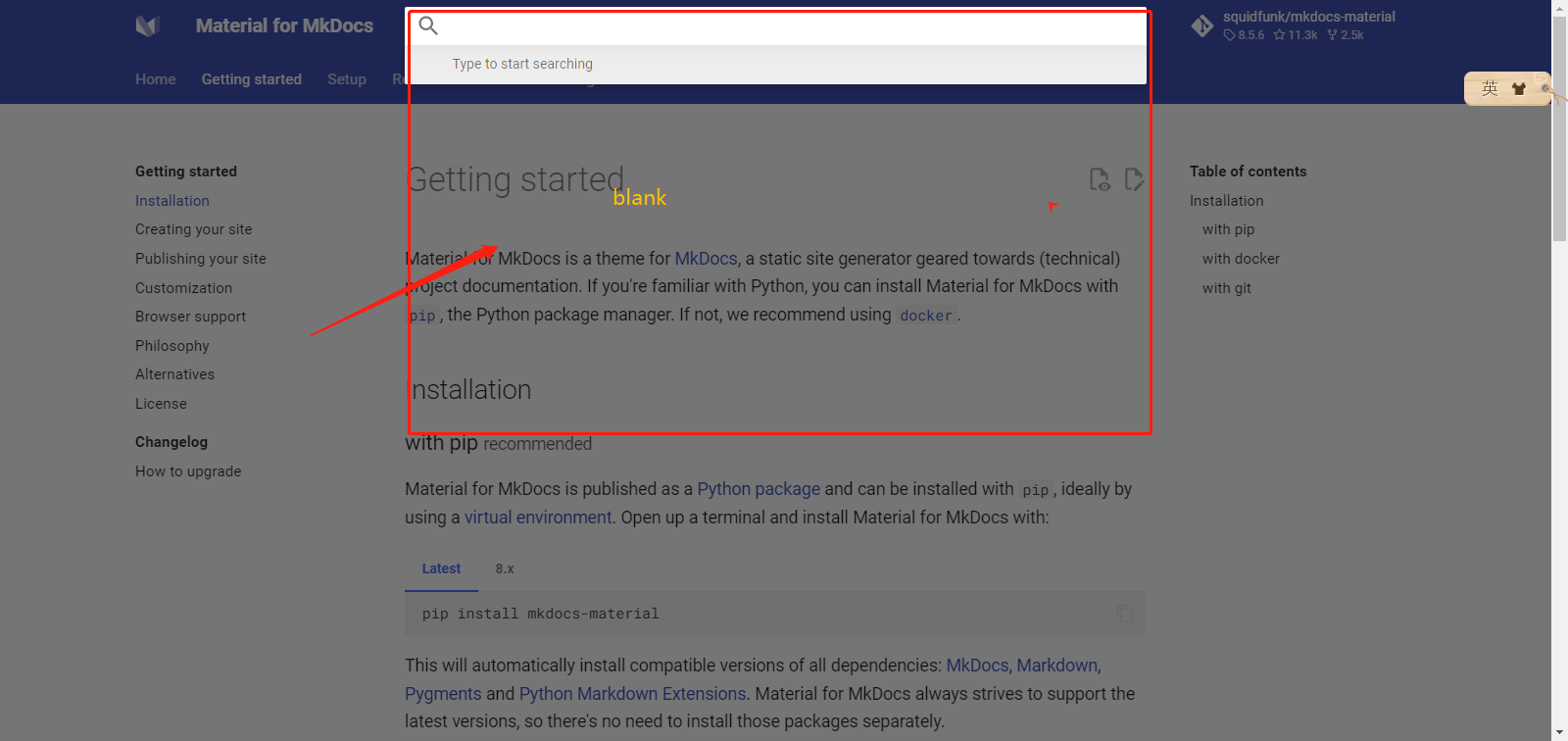Open Creating your site sidebar link
The width and height of the screenshot is (1568, 741).
(x=194, y=229)
